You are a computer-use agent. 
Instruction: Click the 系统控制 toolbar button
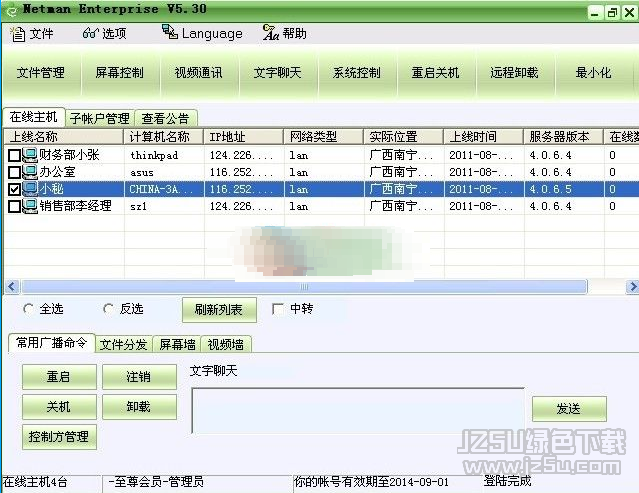[357, 73]
